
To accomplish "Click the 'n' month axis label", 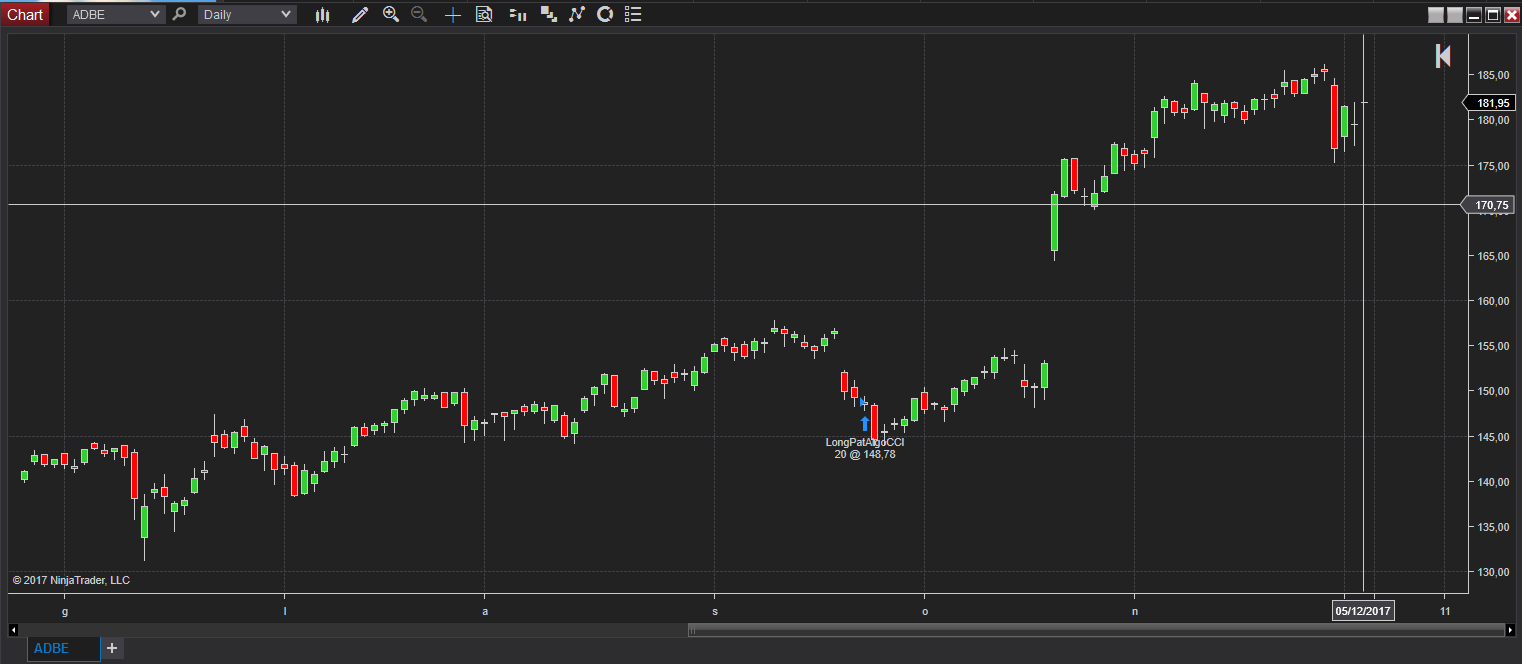I will pos(1135,611).
